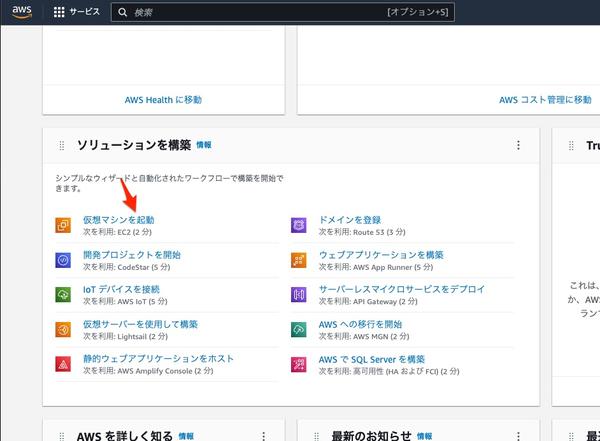Click the Route 53 purple icon
Viewport: 600px width, 441px height.
pos(298,225)
